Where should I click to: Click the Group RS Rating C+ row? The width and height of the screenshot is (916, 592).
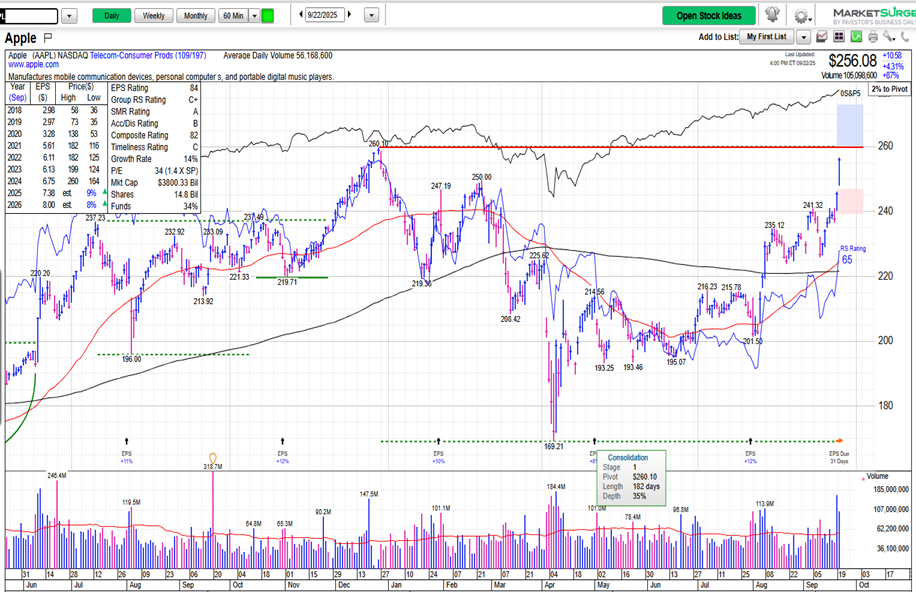pos(154,99)
